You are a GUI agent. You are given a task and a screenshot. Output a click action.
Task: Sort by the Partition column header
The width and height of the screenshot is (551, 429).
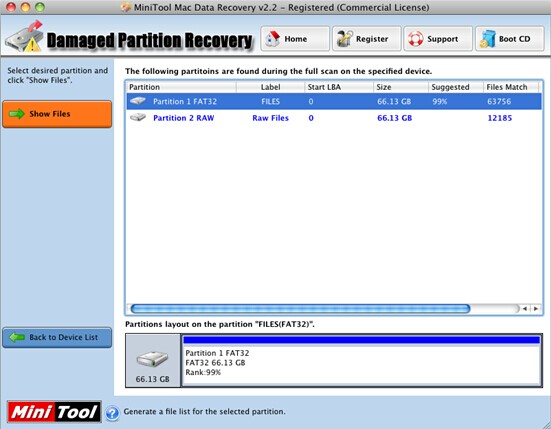182,87
